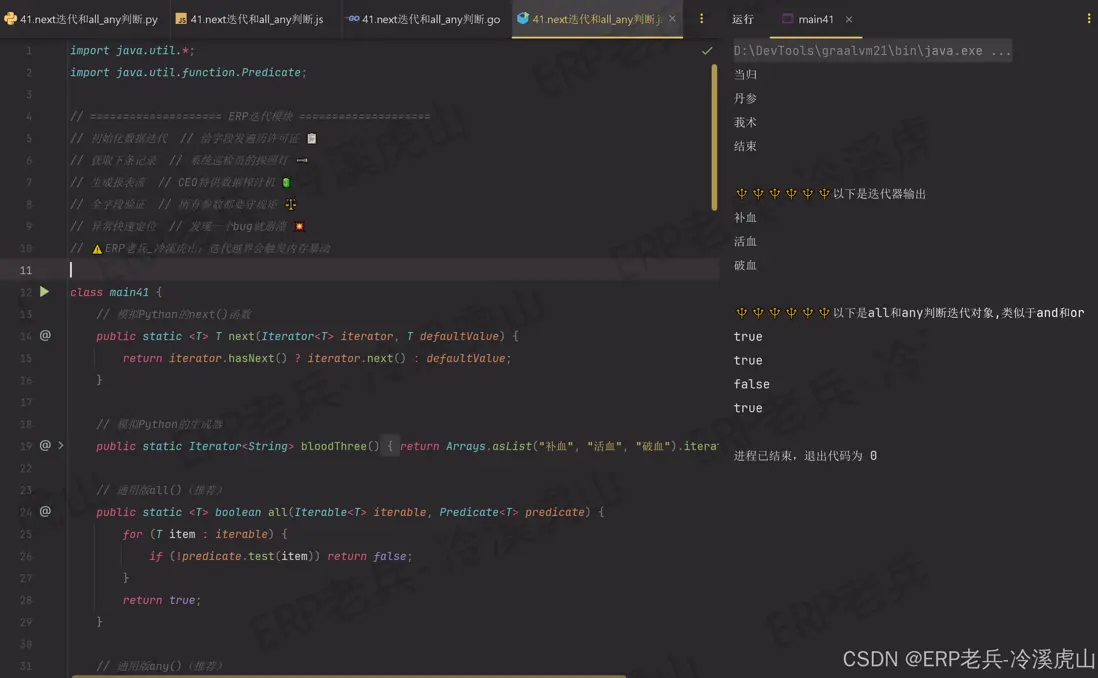Click the warning triangle in line 10 comment
The width and height of the screenshot is (1098, 678).
[97, 249]
